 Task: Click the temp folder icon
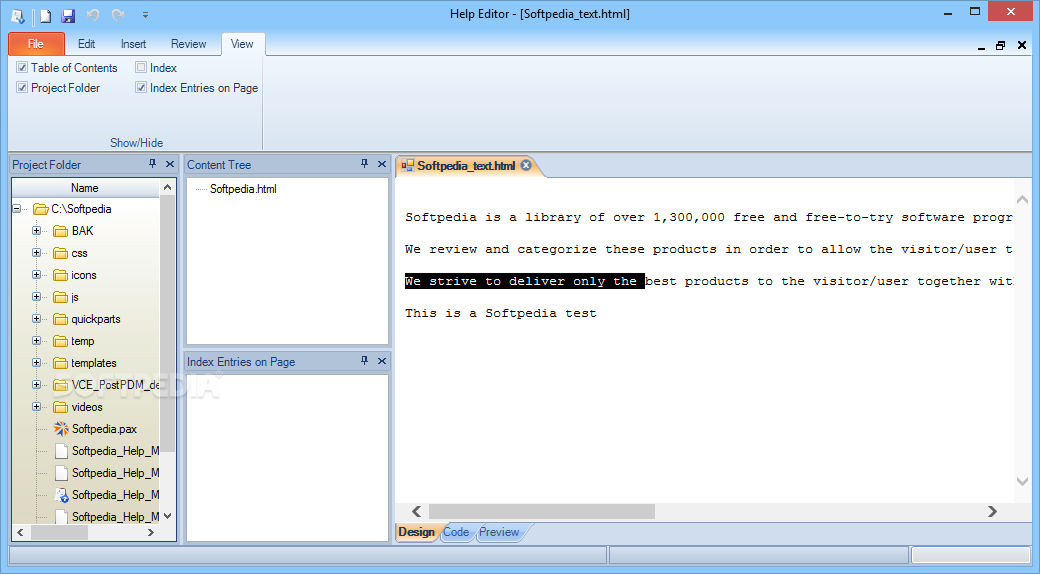tap(60, 341)
